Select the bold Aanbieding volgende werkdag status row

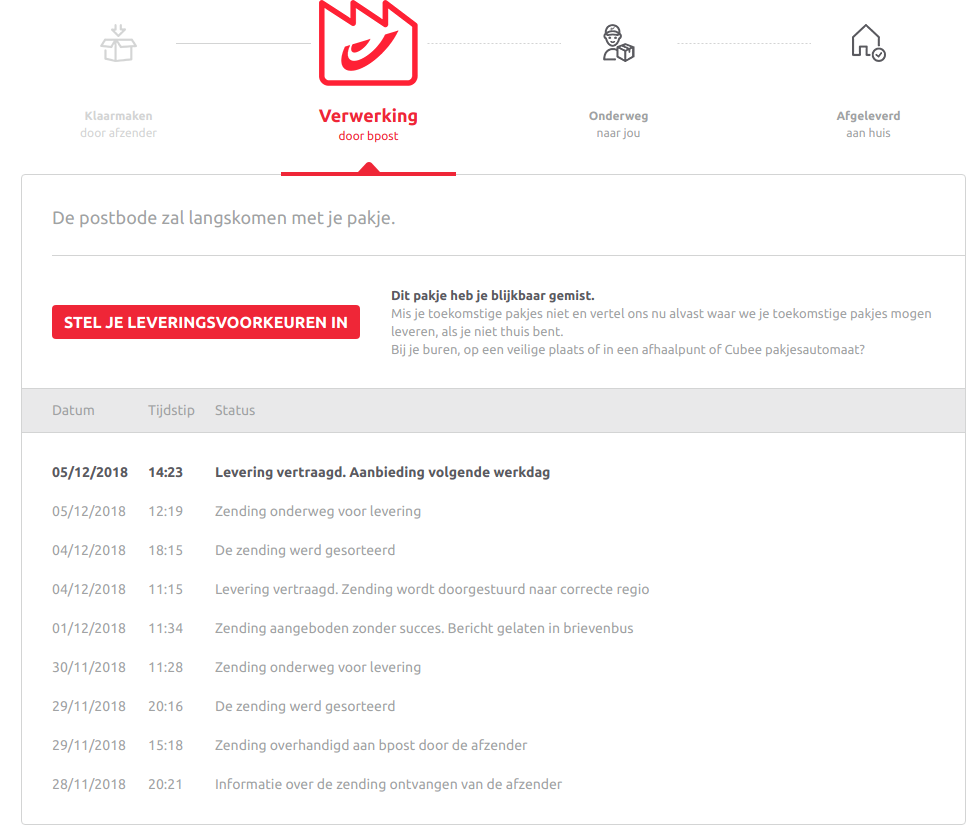[382, 472]
